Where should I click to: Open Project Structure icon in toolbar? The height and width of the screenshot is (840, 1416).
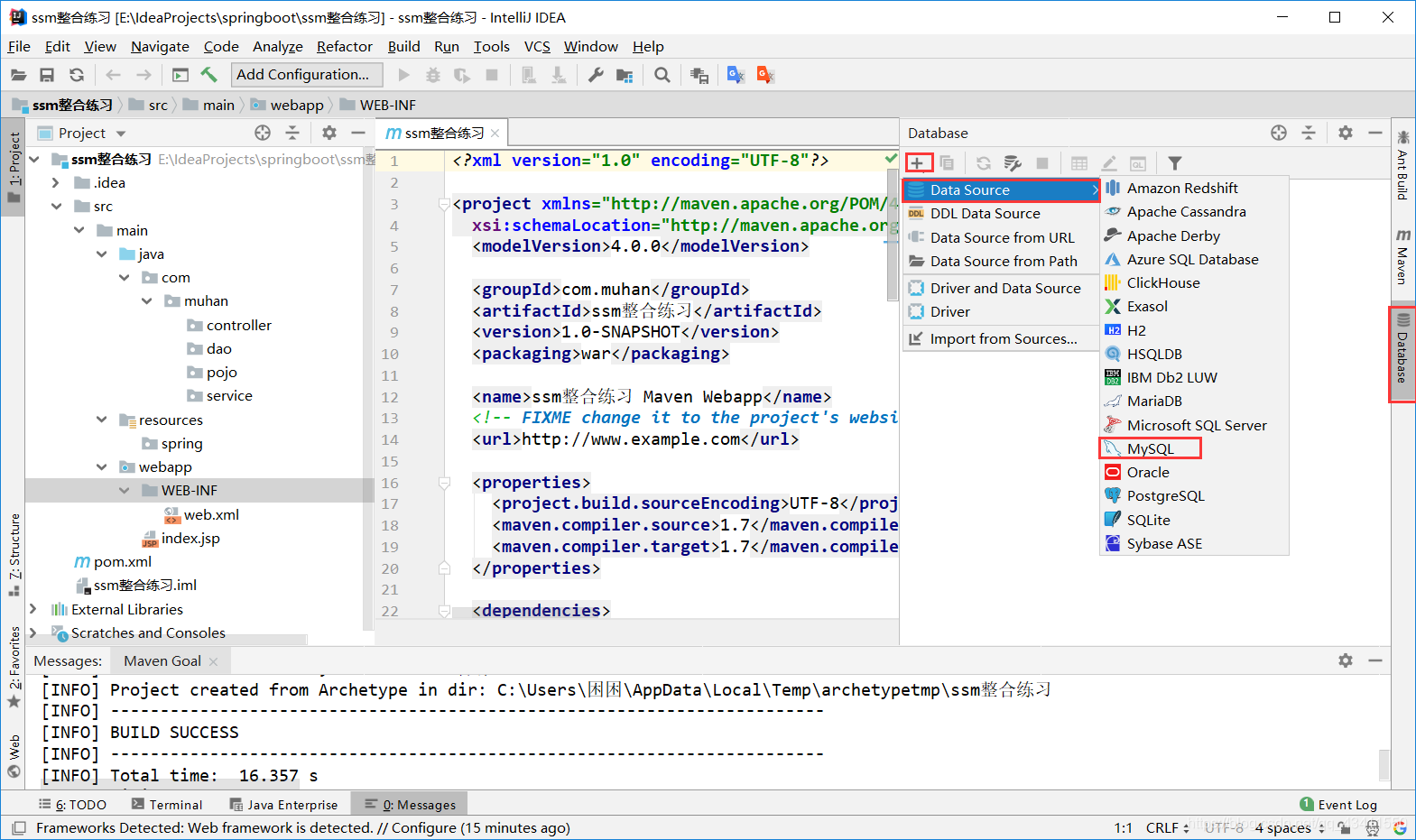coord(625,75)
